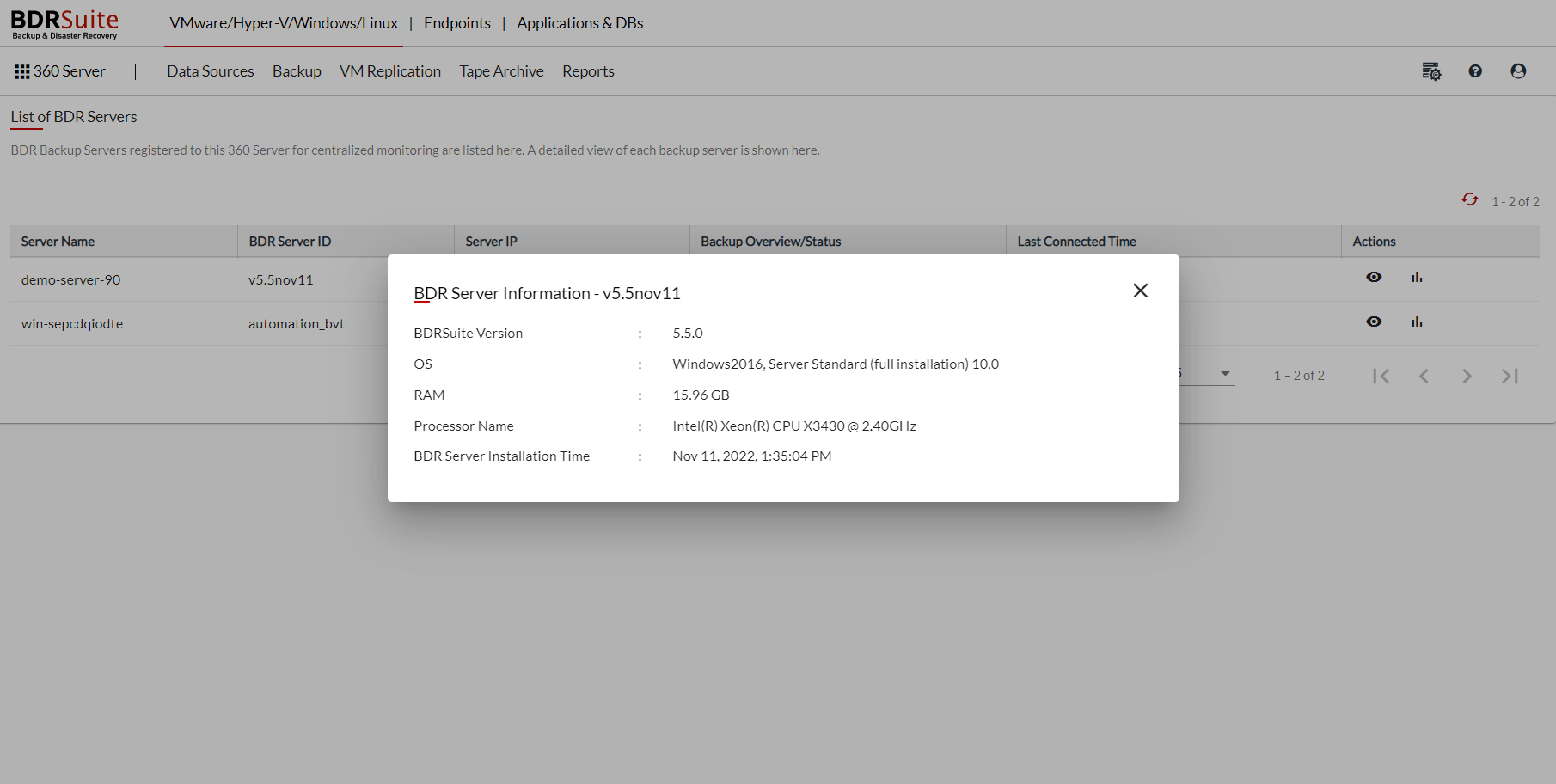Viewport: 1556px width, 784px height.
Task: Select win-sepcdqiodte server name cell
Action: click(72, 323)
